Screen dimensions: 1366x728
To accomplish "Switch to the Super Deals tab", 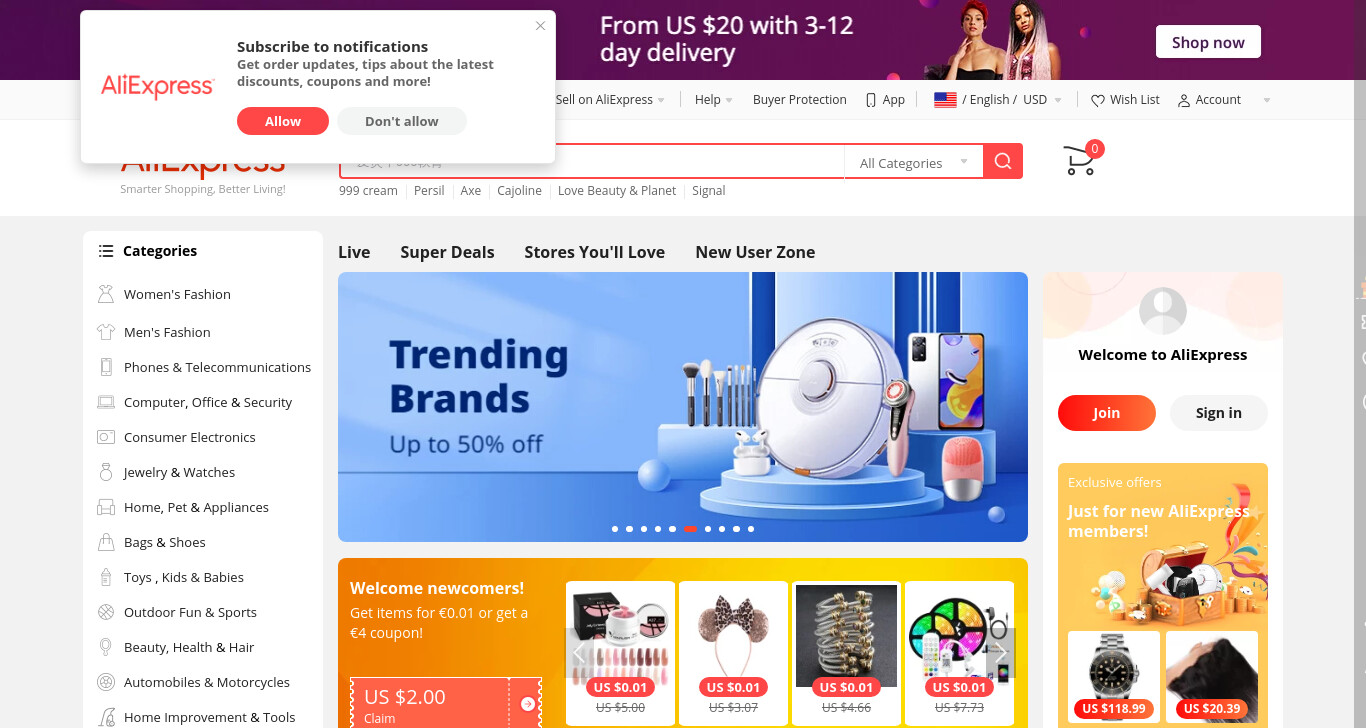I will [447, 252].
